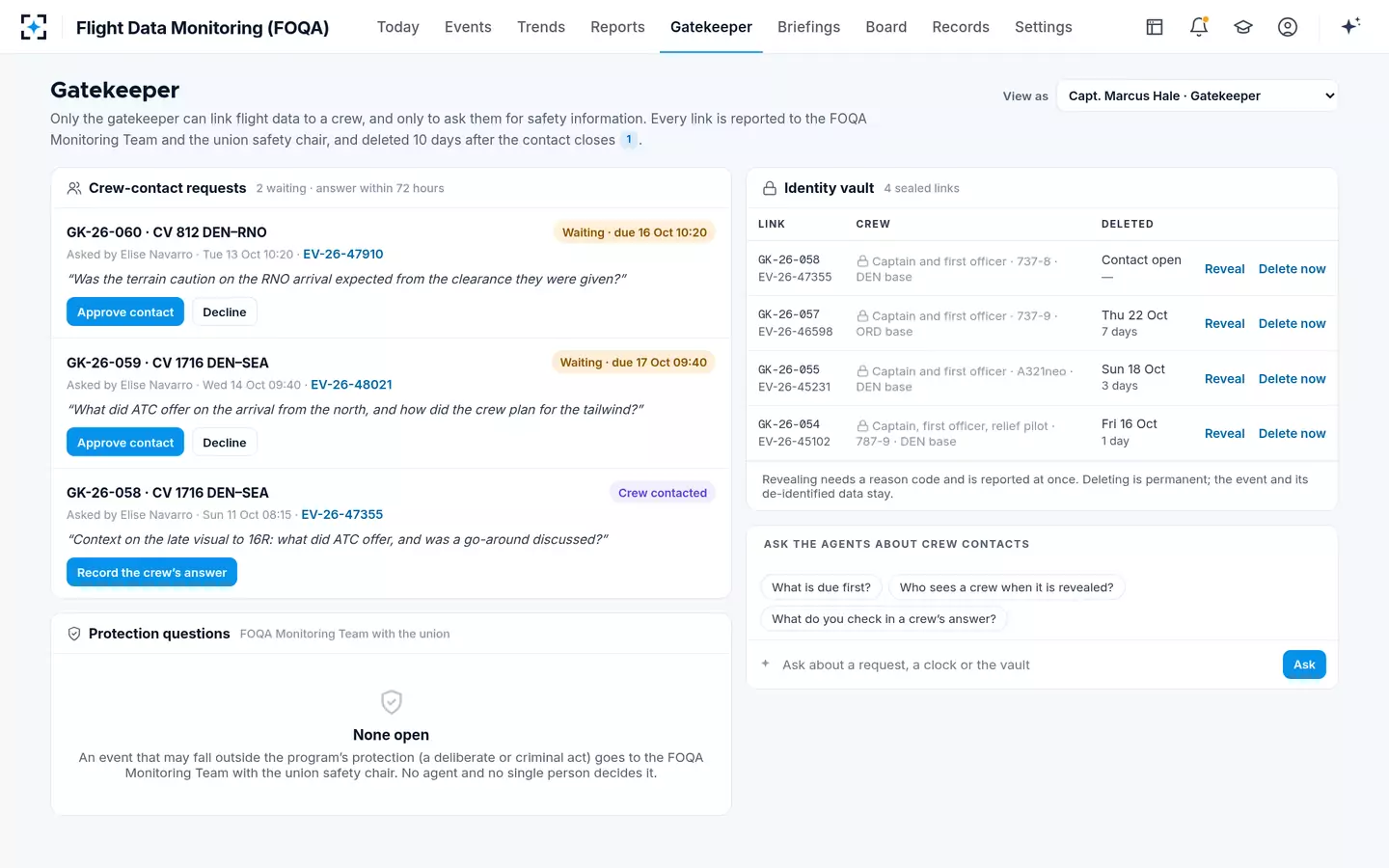This screenshot has height=868, width=1389.
Task: Click the Thu 22 Oct deleted date
Action: point(1134,315)
